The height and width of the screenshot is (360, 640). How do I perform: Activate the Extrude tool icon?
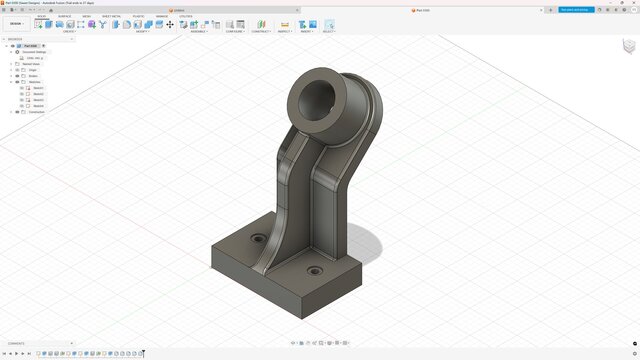coord(49,24)
